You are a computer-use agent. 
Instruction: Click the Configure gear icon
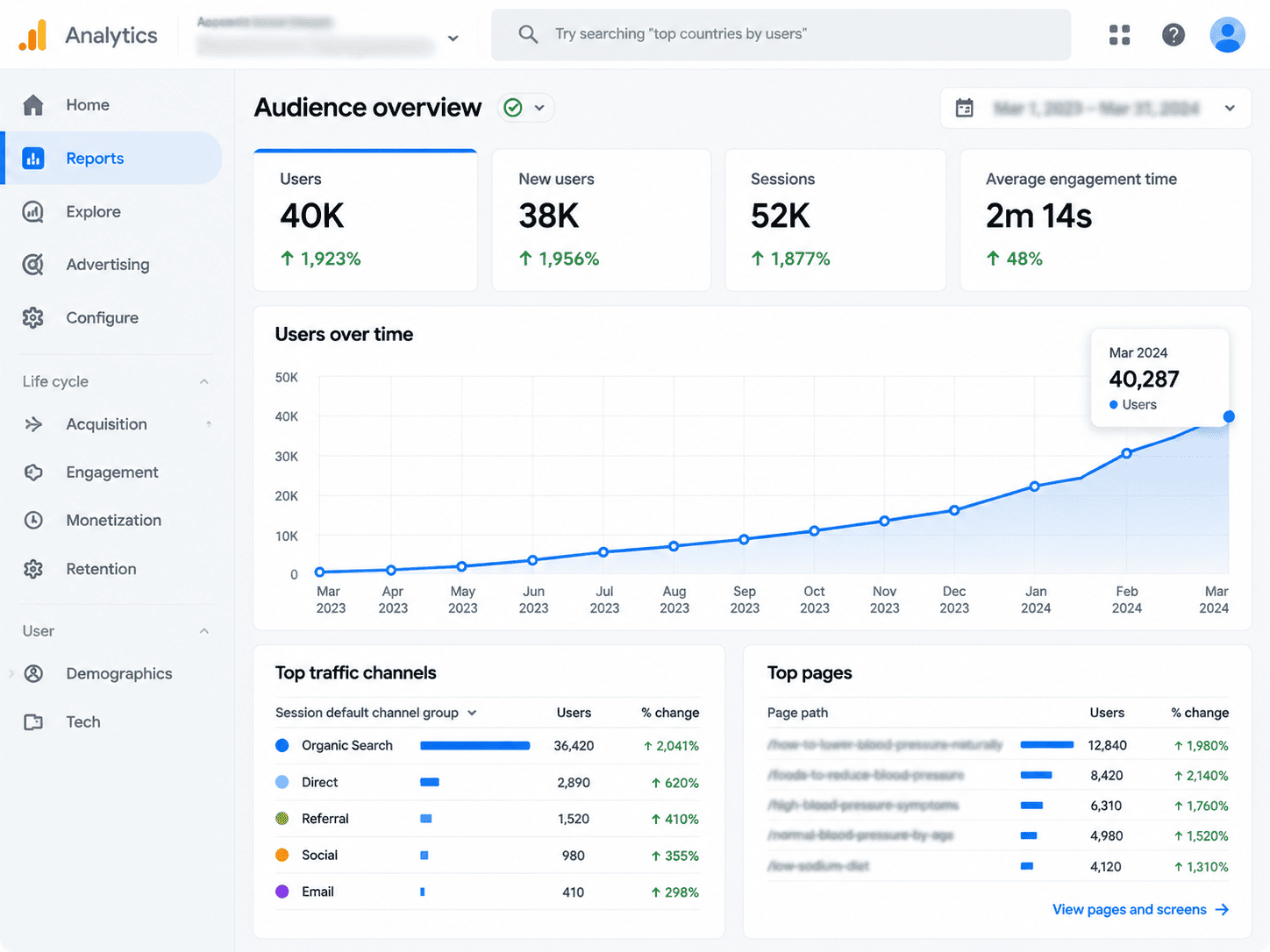(33, 318)
